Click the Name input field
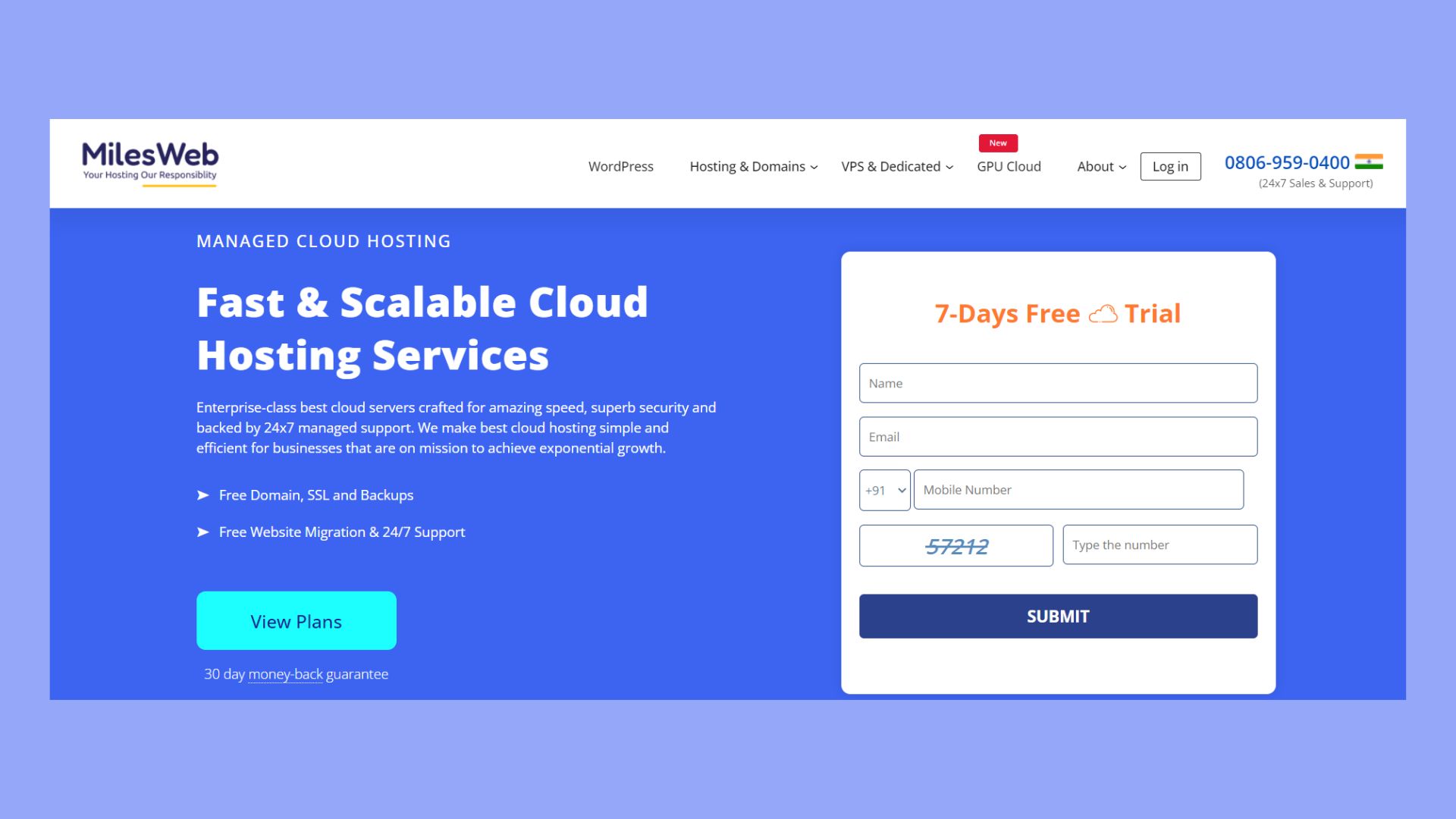Image resolution: width=1456 pixels, height=819 pixels. coord(1058,383)
